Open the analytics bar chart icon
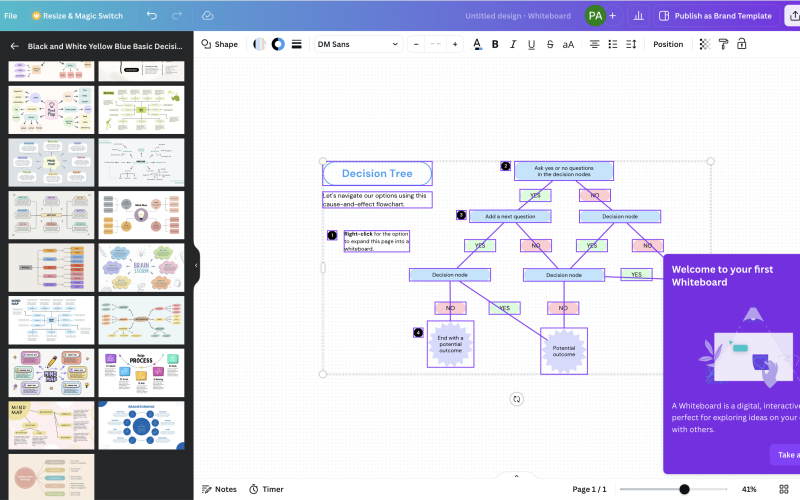 click(x=637, y=16)
